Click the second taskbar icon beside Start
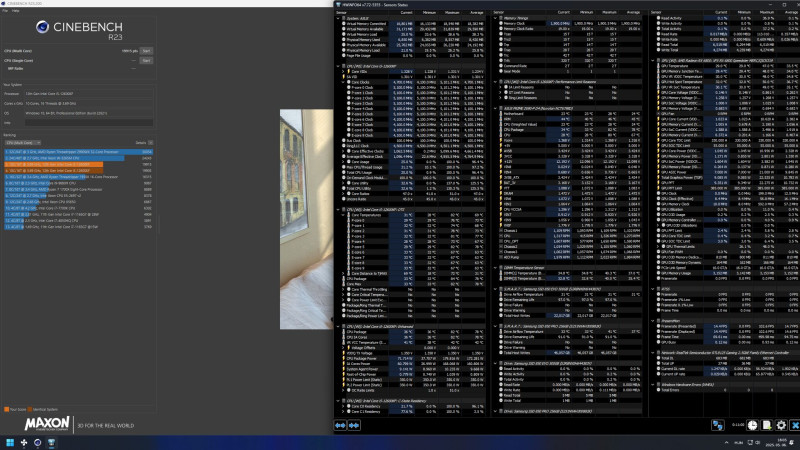Viewport: 800px width, 450px height. point(23,442)
